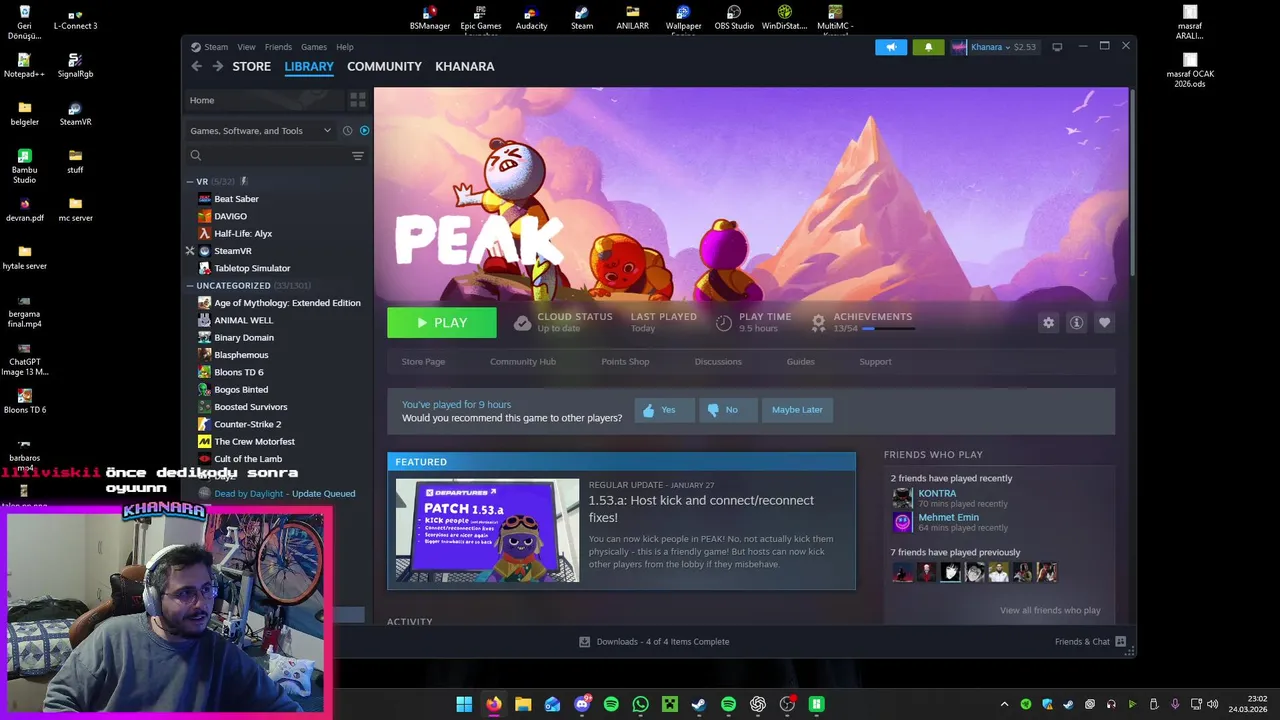Open friend Mehmet Emin's profile

pos(948,517)
